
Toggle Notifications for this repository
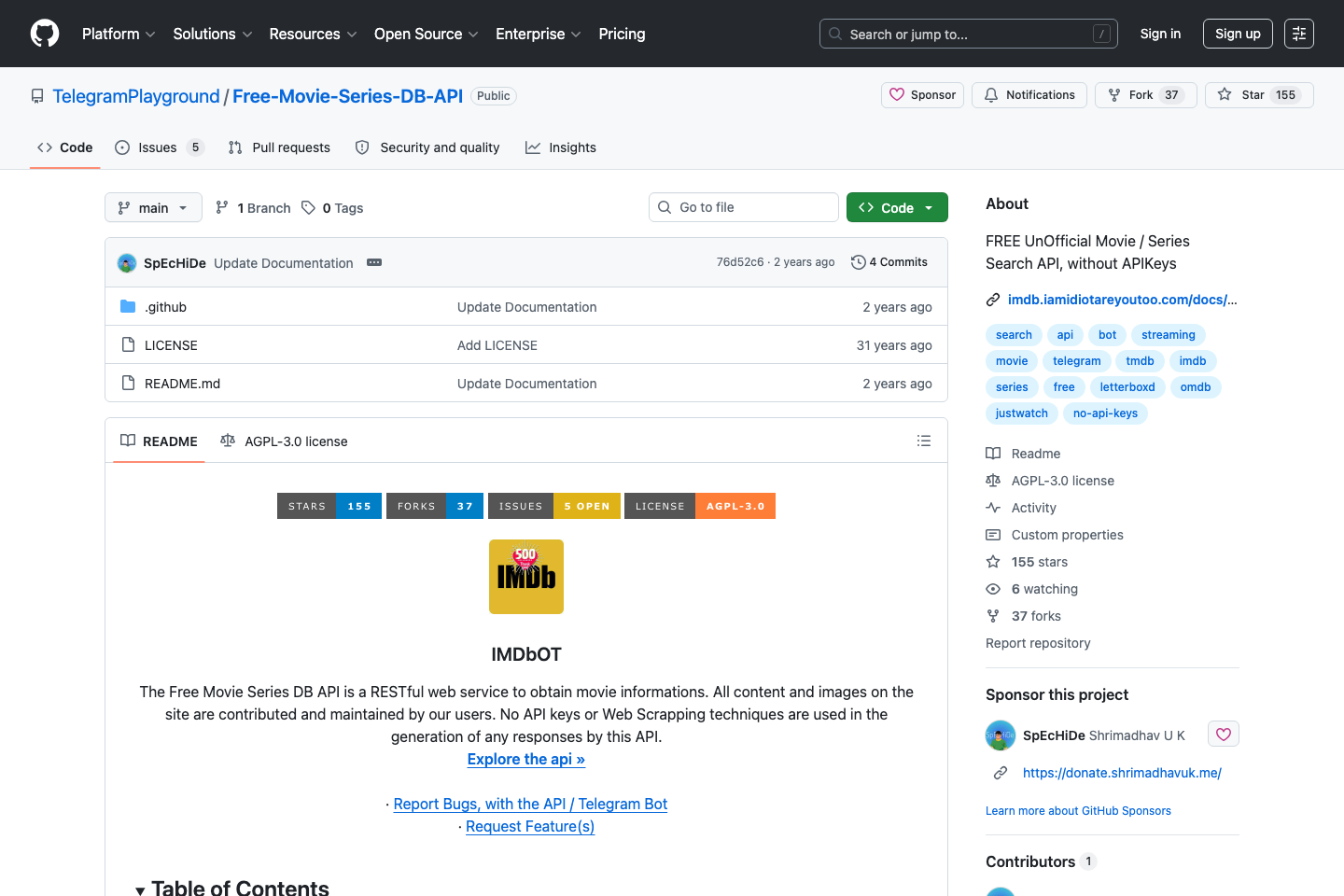[1029, 94]
